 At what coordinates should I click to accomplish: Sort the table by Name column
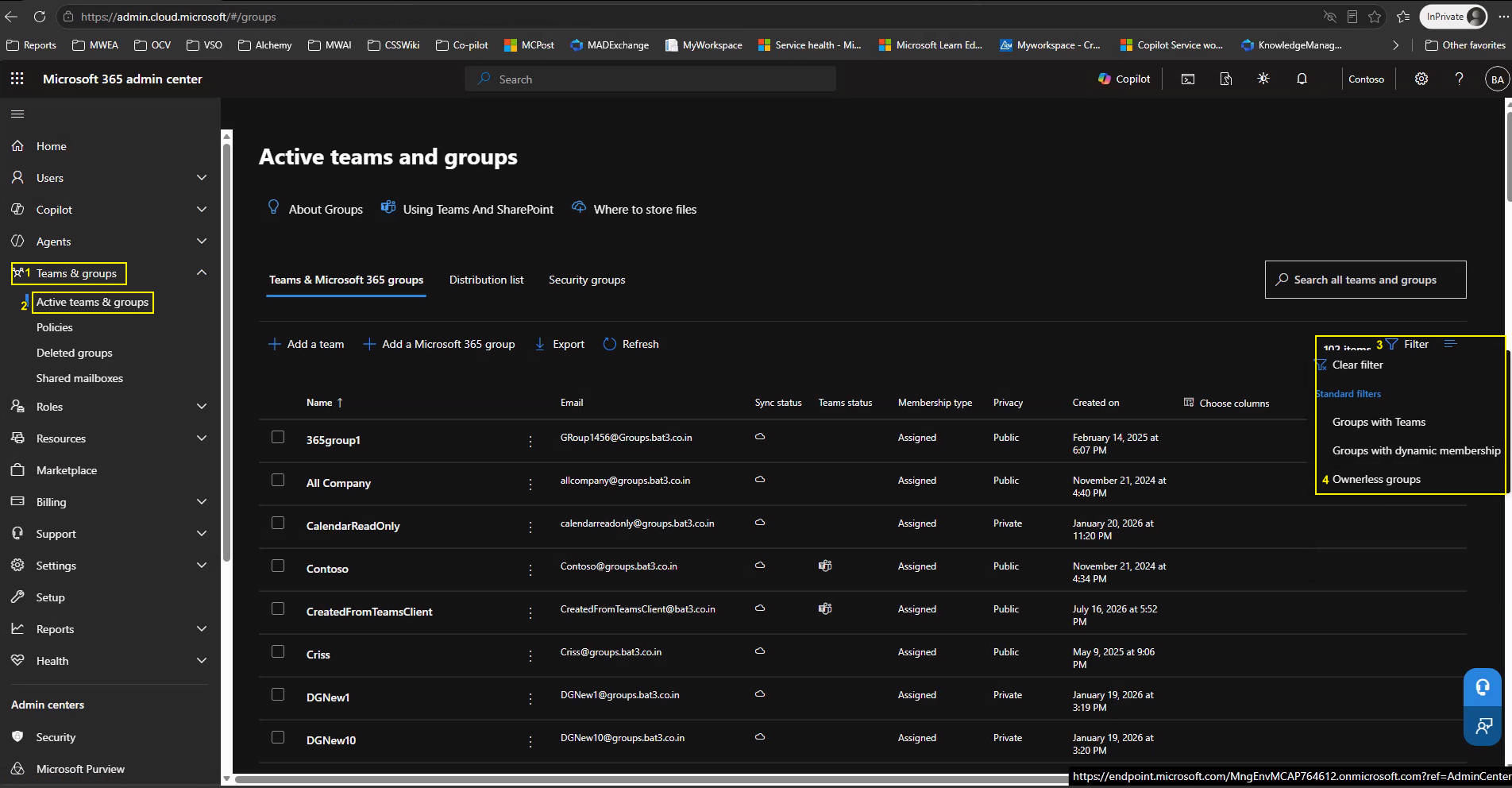(x=325, y=403)
